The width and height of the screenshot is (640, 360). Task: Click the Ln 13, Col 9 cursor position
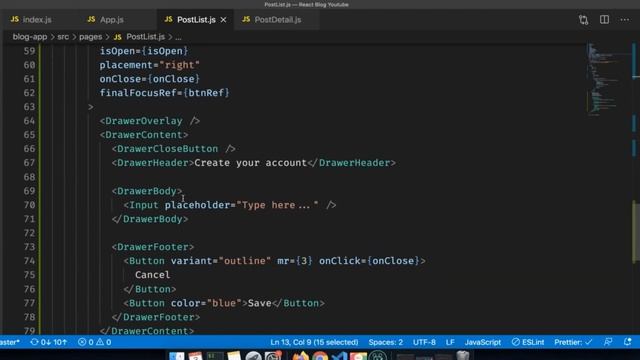[x=314, y=342]
